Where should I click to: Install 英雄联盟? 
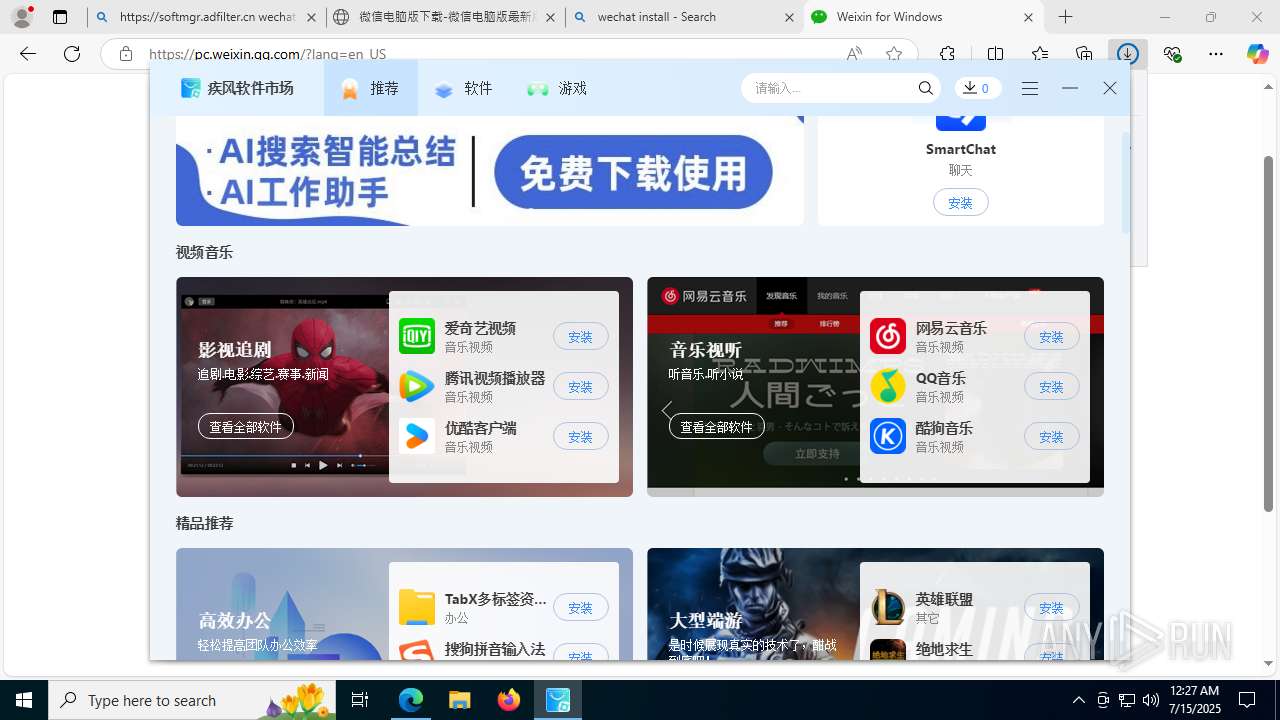point(1052,607)
